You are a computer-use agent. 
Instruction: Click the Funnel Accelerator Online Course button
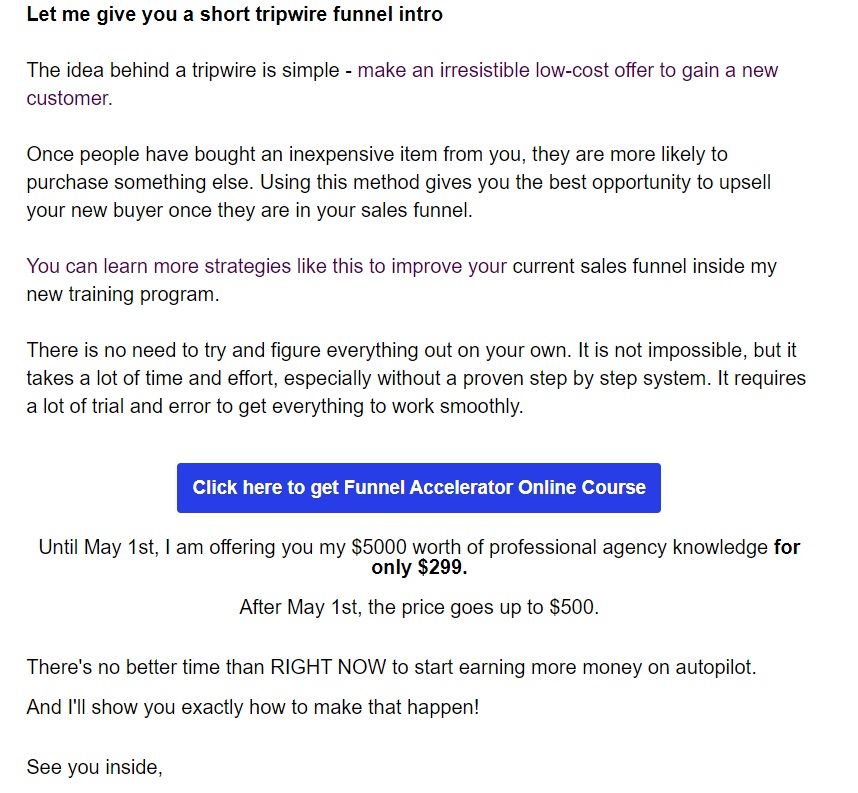[419, 488]
